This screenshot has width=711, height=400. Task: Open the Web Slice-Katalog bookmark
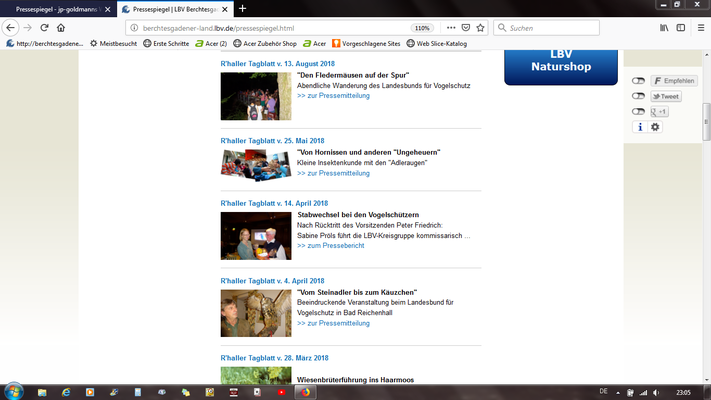click(436, 44)
